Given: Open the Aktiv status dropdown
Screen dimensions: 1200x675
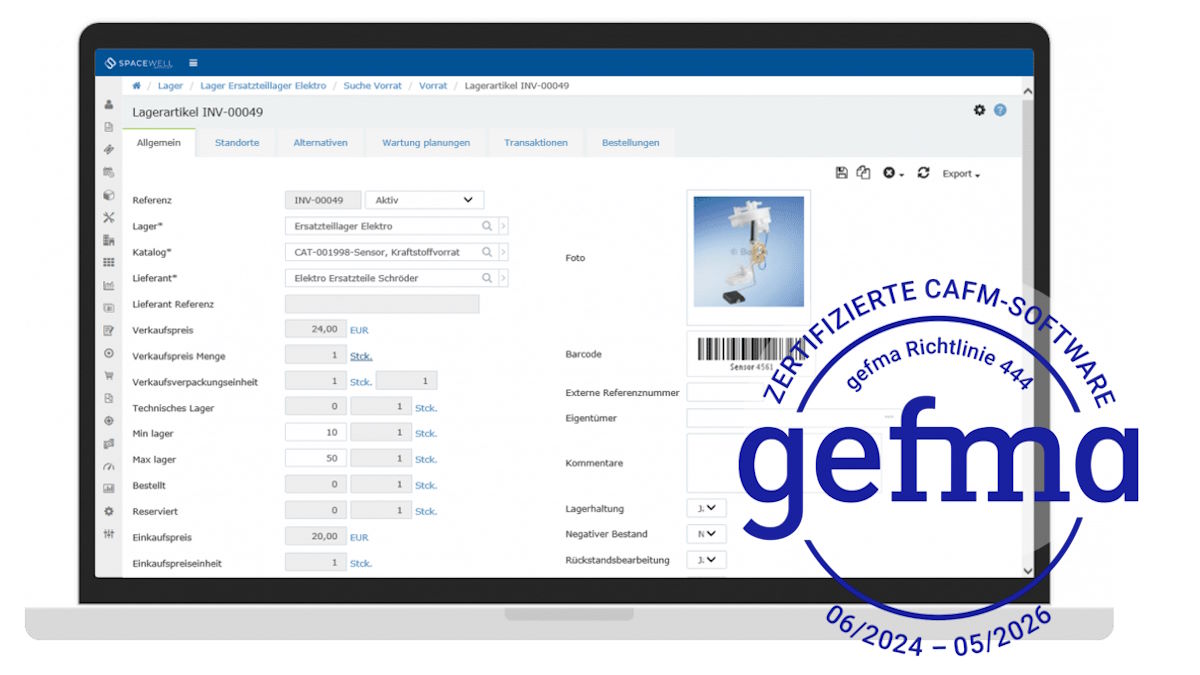Looking at the screenshot, I should [424, 200].
